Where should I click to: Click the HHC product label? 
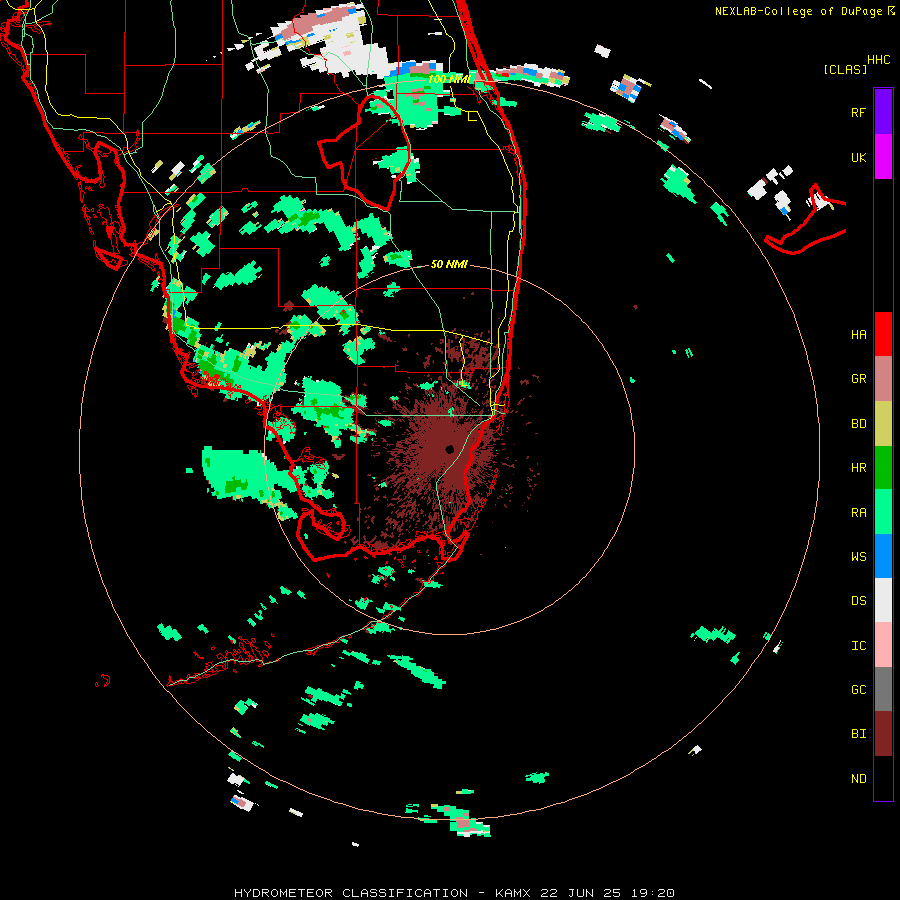tap(878, 60)
